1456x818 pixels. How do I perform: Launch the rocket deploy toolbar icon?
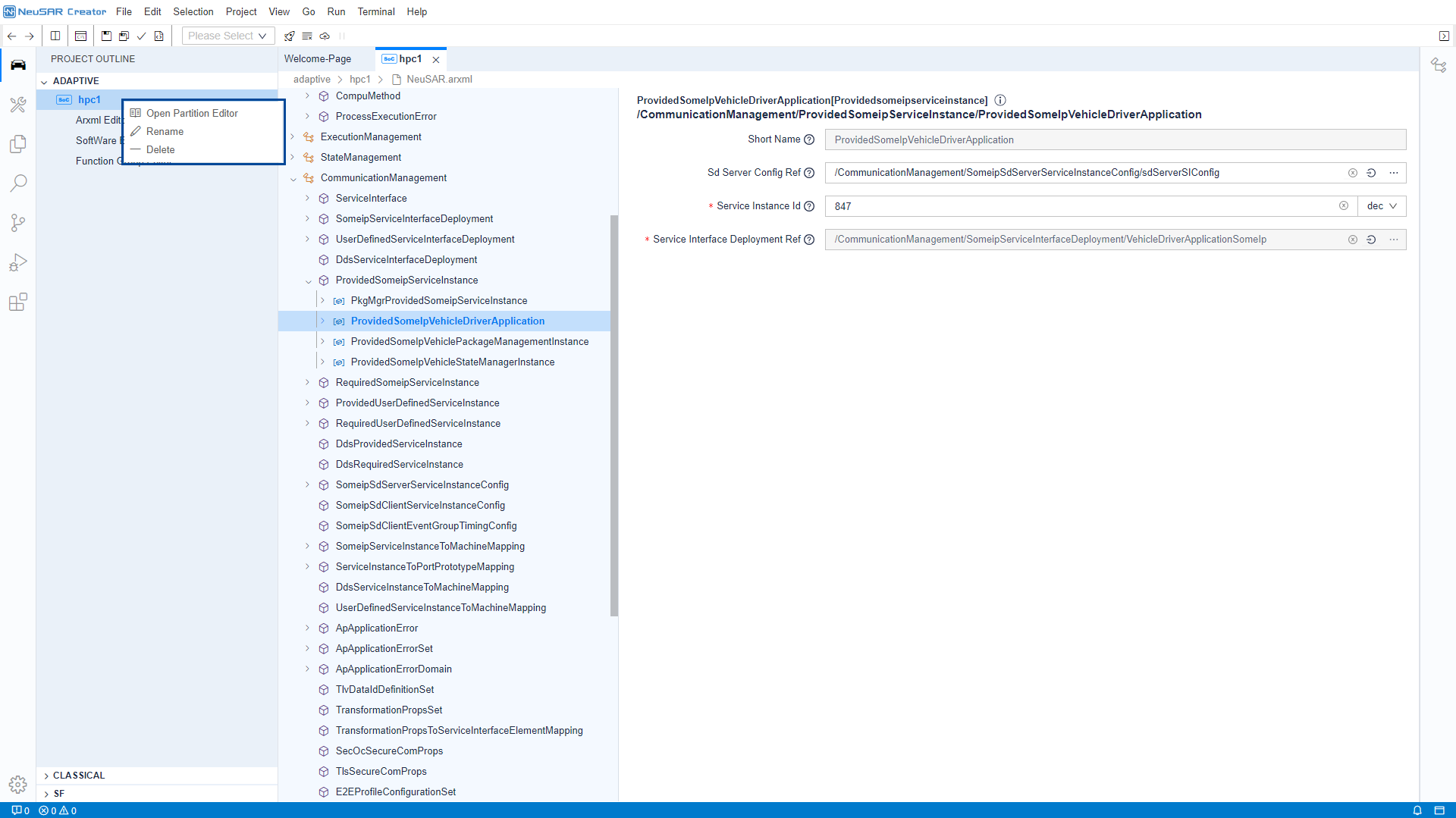(289, 36)
